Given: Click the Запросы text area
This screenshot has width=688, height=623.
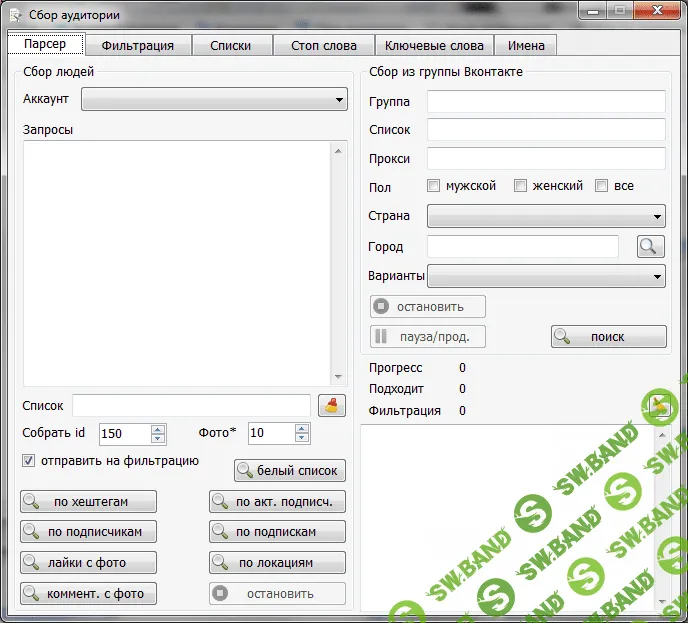Looking at the screenshot, I should click(178, 263).
